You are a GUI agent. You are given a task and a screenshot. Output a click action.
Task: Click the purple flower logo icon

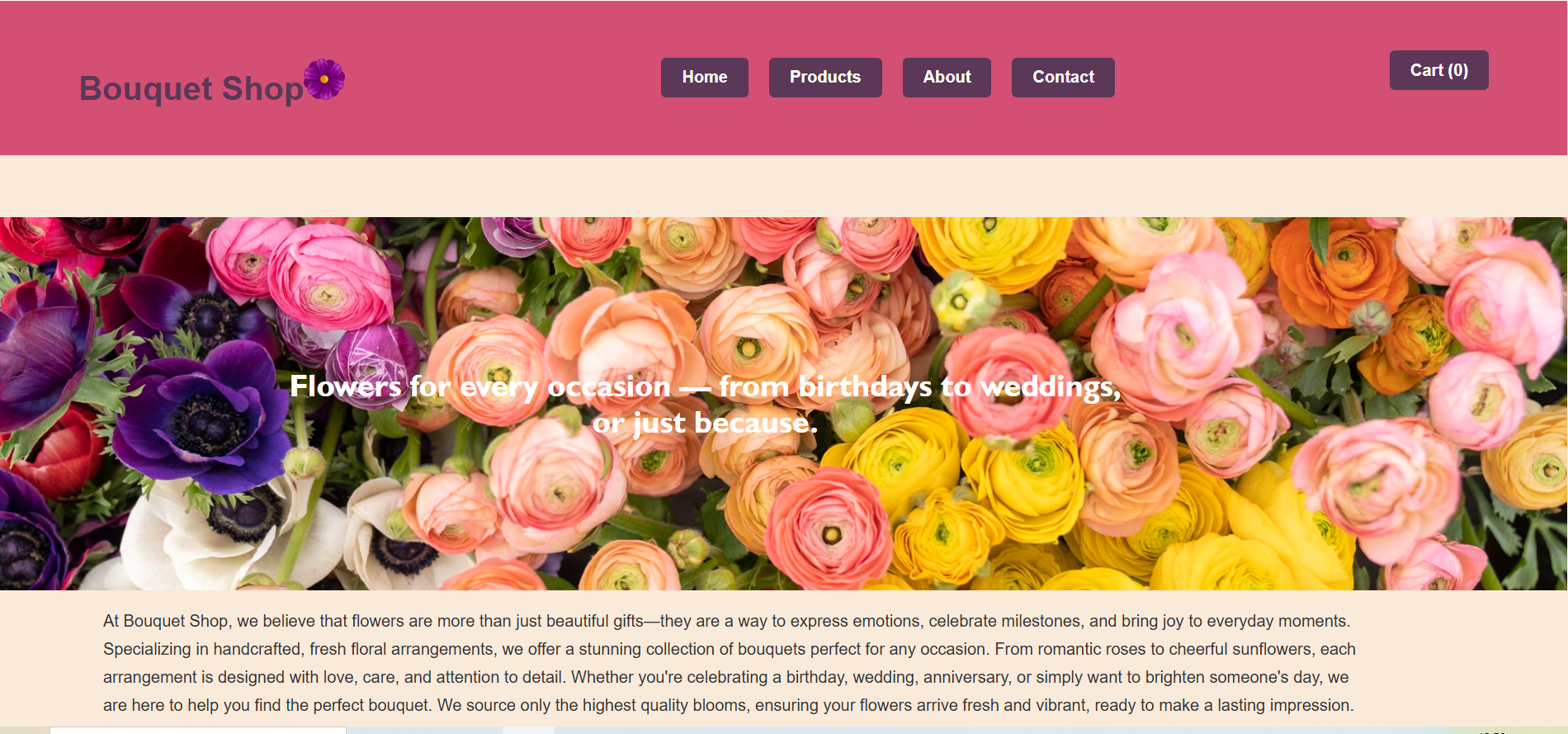tap(324, 79)
